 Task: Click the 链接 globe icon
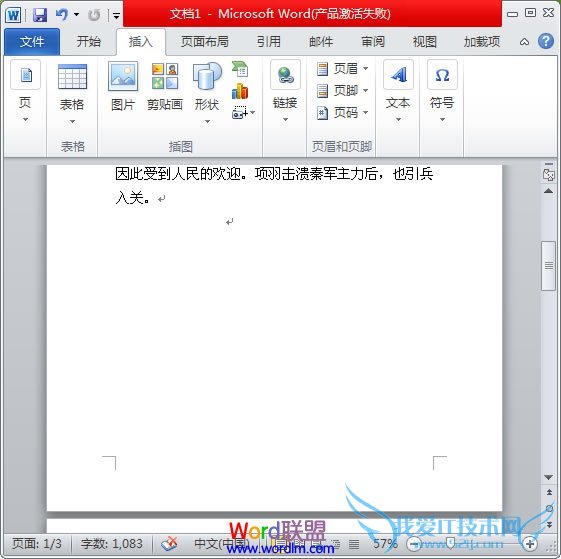(285, 75)
